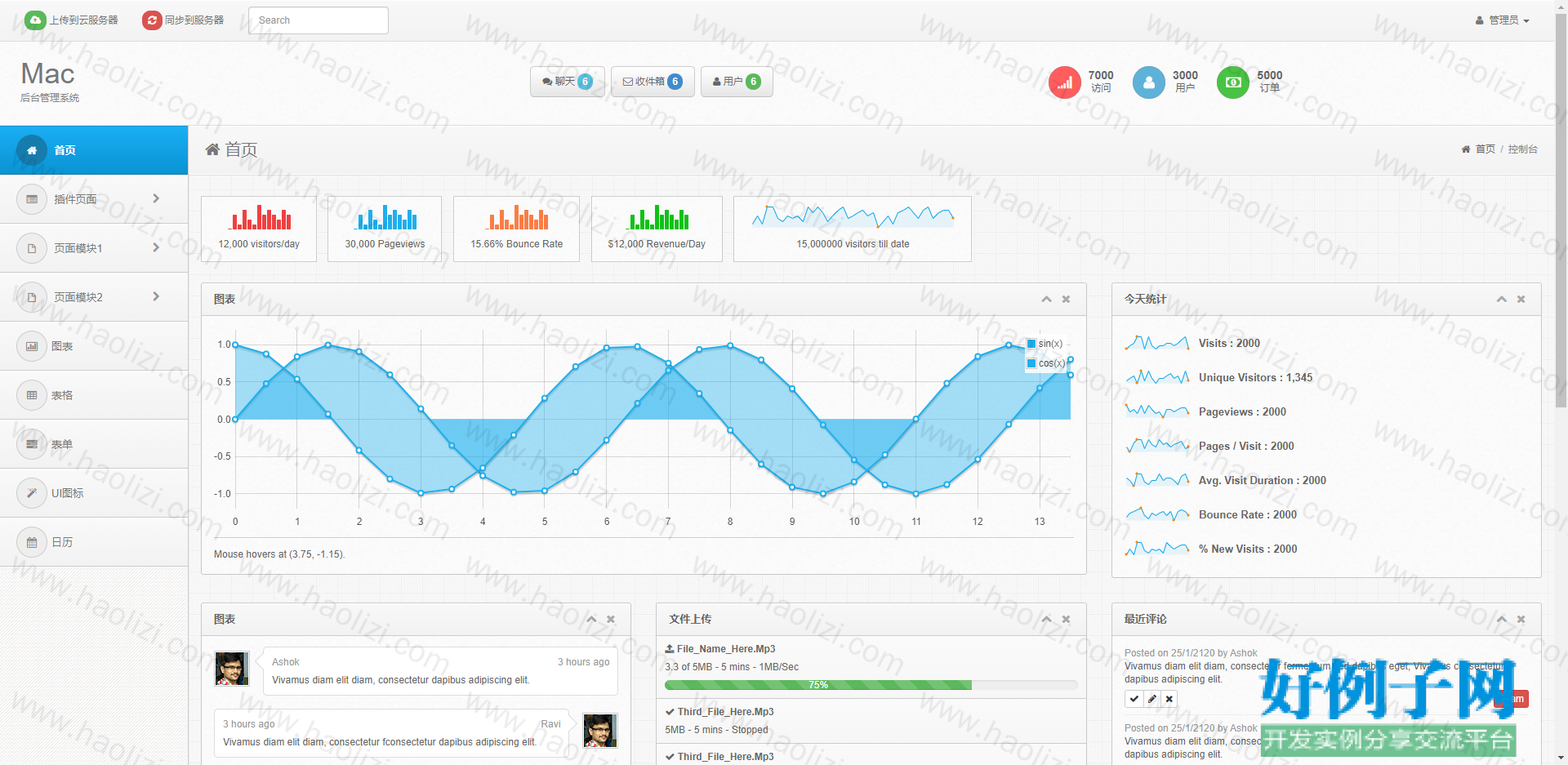
Task: Click the red sync-to-server icon
Action: click(152, 20)
